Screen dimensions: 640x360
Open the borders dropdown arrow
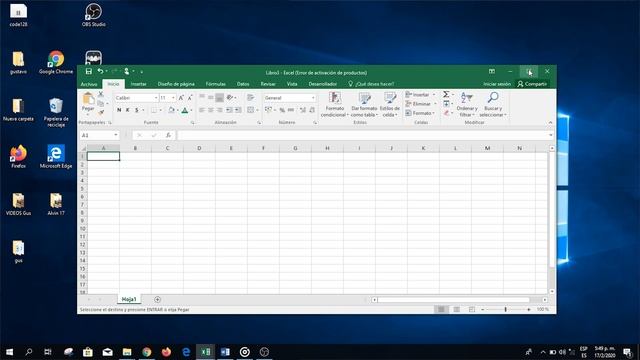click(x=160, y=110)
